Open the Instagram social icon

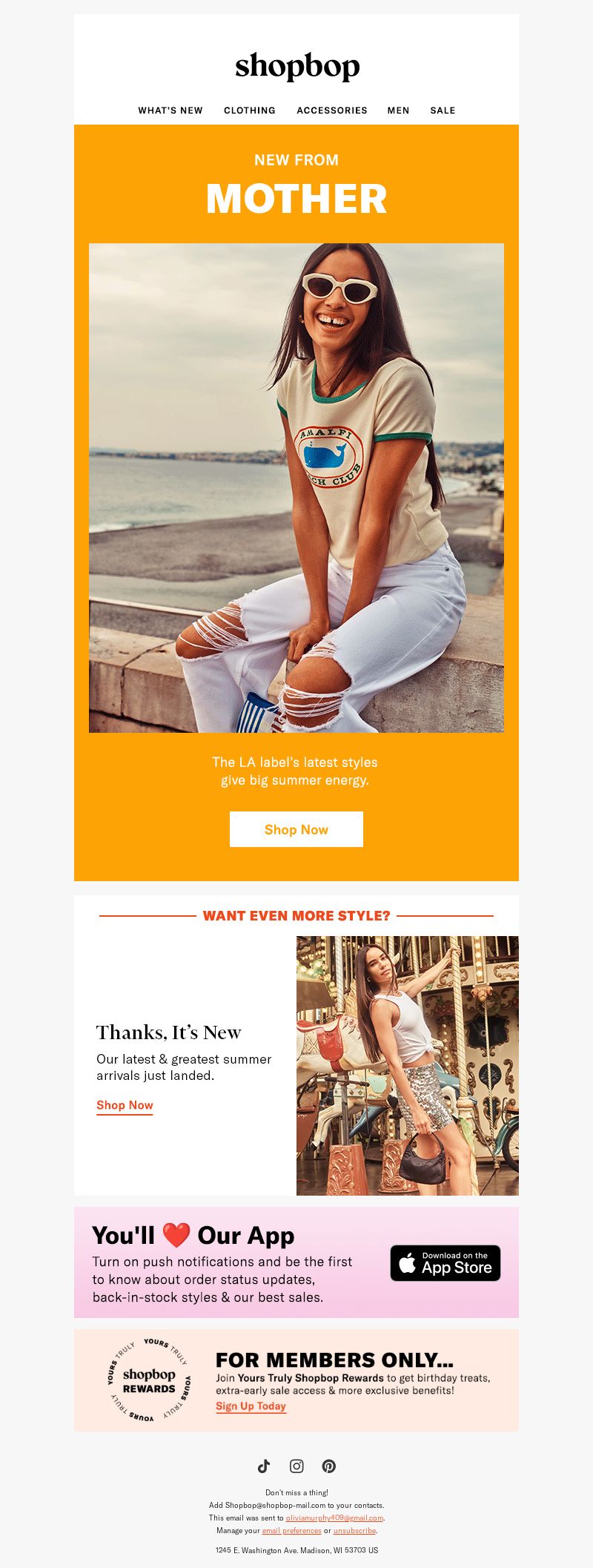click(x=296, y=1466)
